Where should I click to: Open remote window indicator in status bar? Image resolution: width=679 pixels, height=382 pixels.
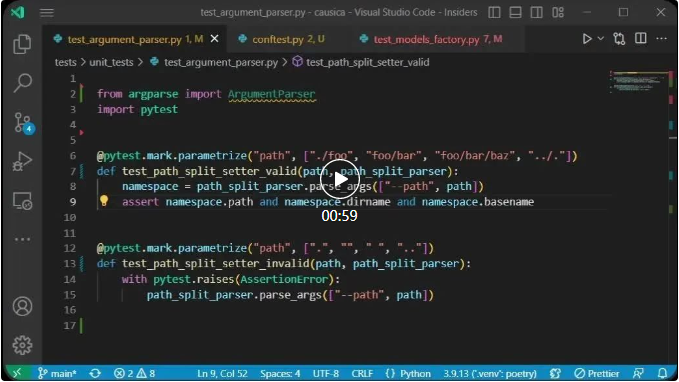[17, 373]
